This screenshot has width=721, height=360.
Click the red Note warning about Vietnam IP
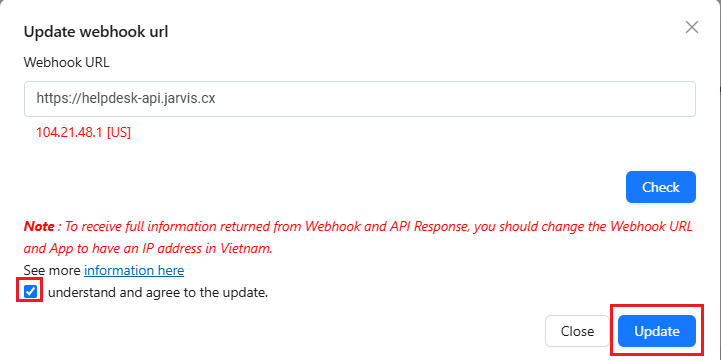click(x=358, y=238)
